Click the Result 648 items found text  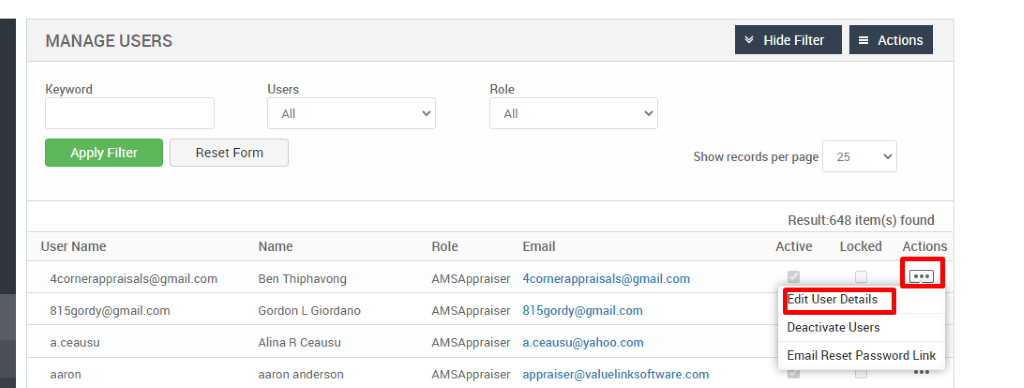[861, 220]
